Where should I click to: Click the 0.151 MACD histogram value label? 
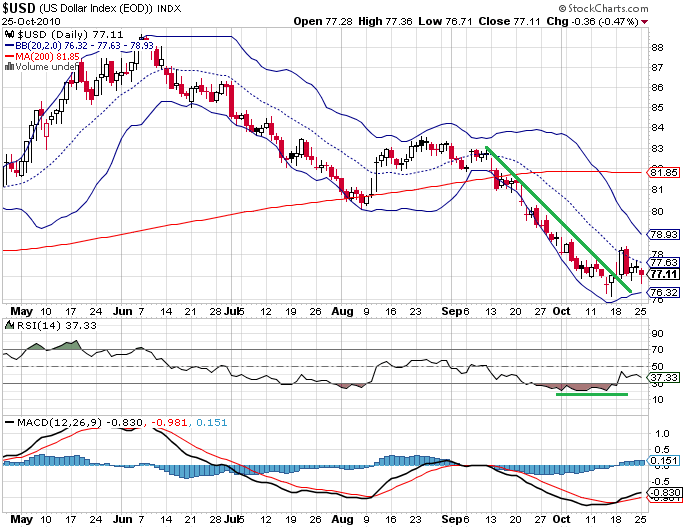664,461
